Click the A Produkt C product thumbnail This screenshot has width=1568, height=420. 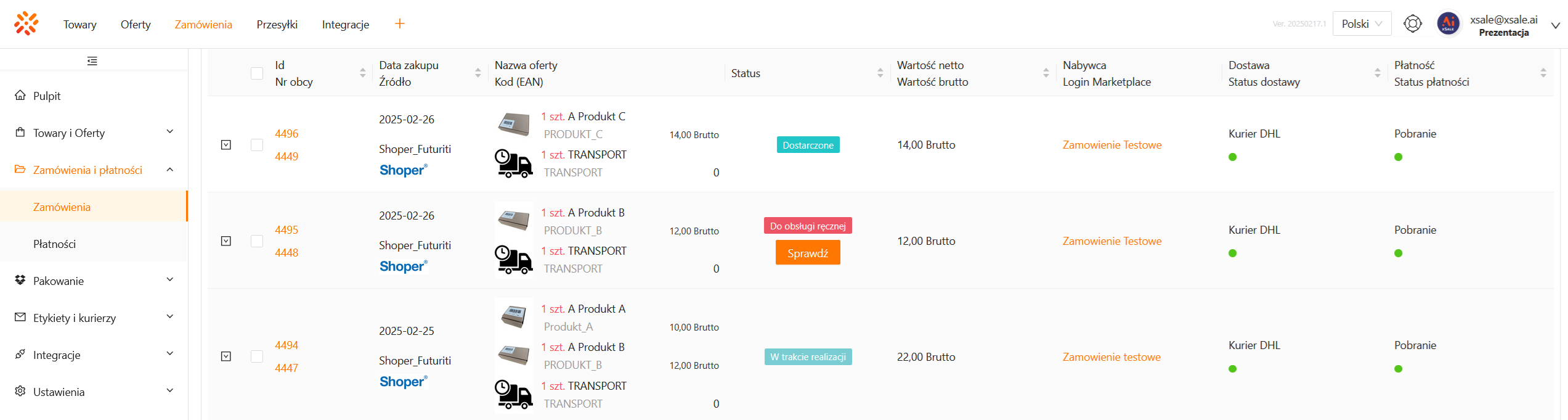513,124
